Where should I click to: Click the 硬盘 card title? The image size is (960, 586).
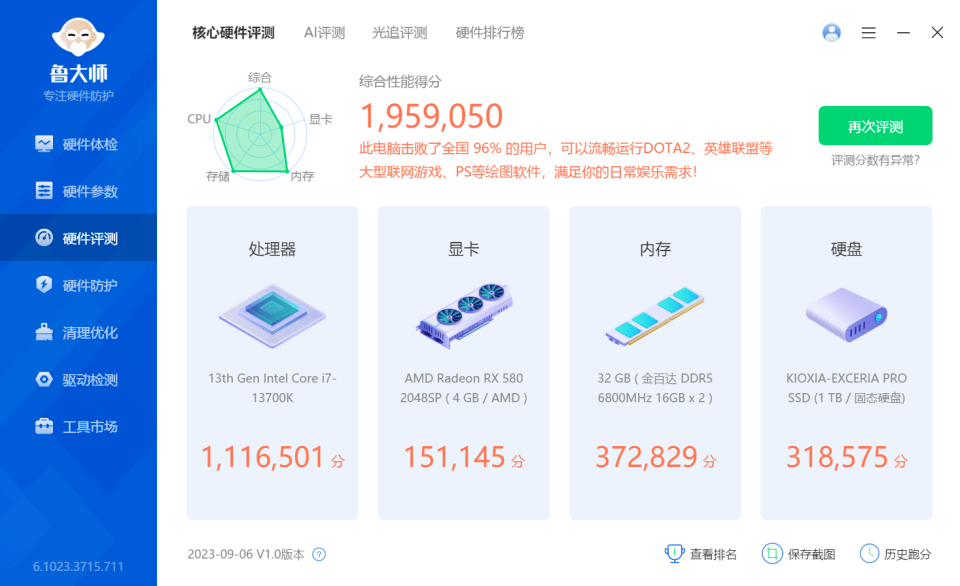point(846,249)
